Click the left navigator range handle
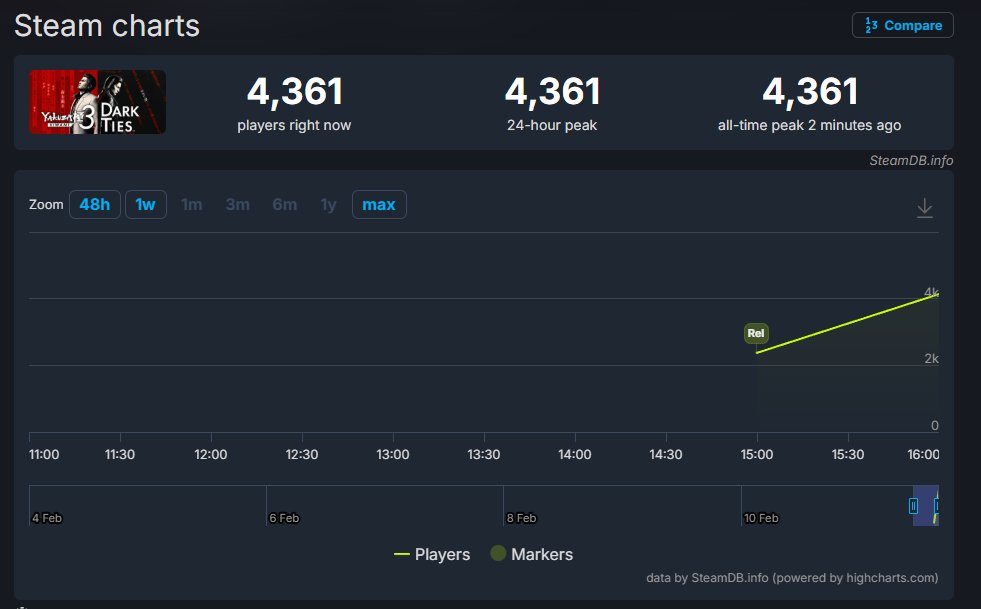The width and height of the screenshot is (981, 609). point(913,505)
